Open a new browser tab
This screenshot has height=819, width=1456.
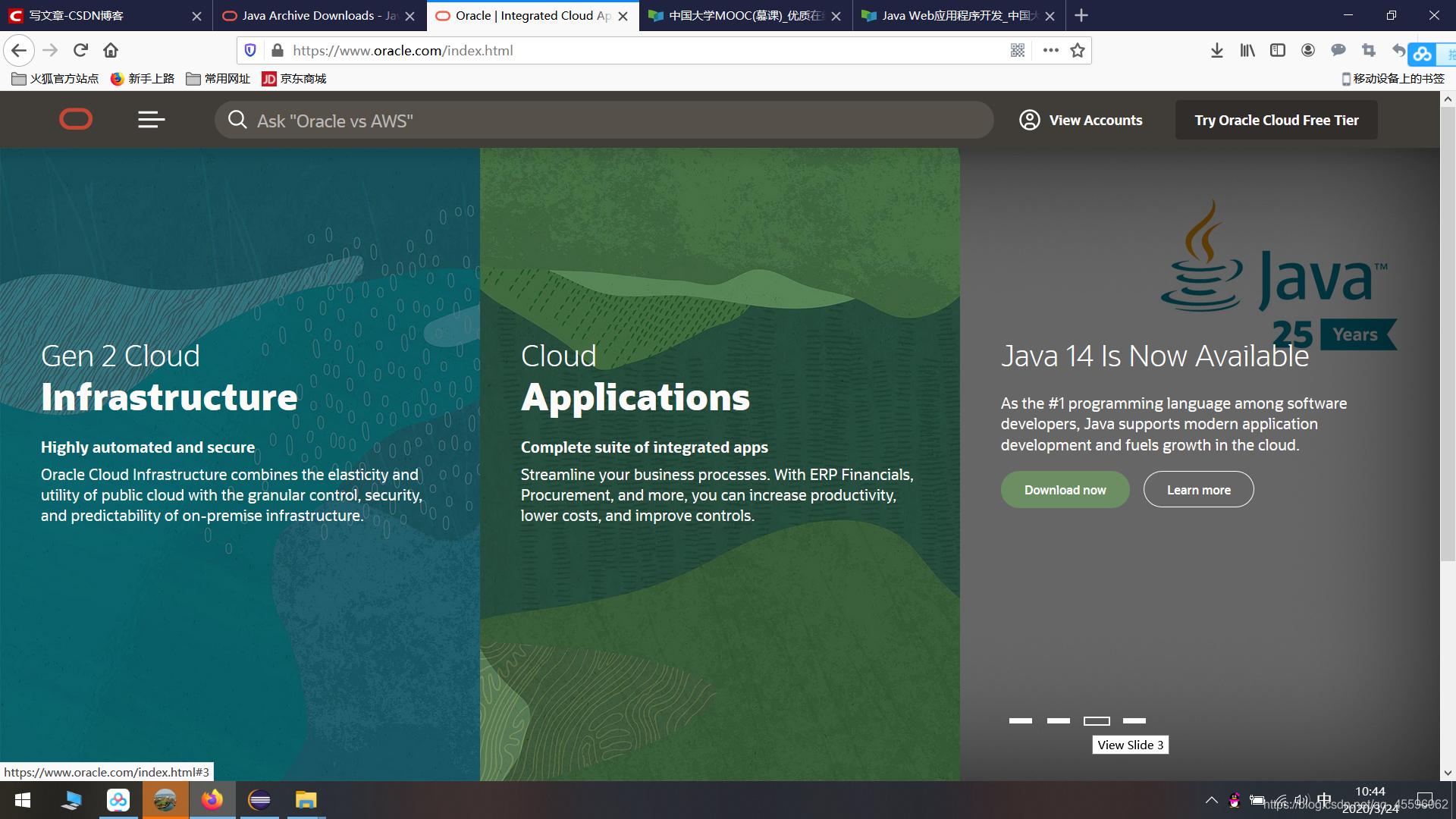click(x=1081, y=15)
